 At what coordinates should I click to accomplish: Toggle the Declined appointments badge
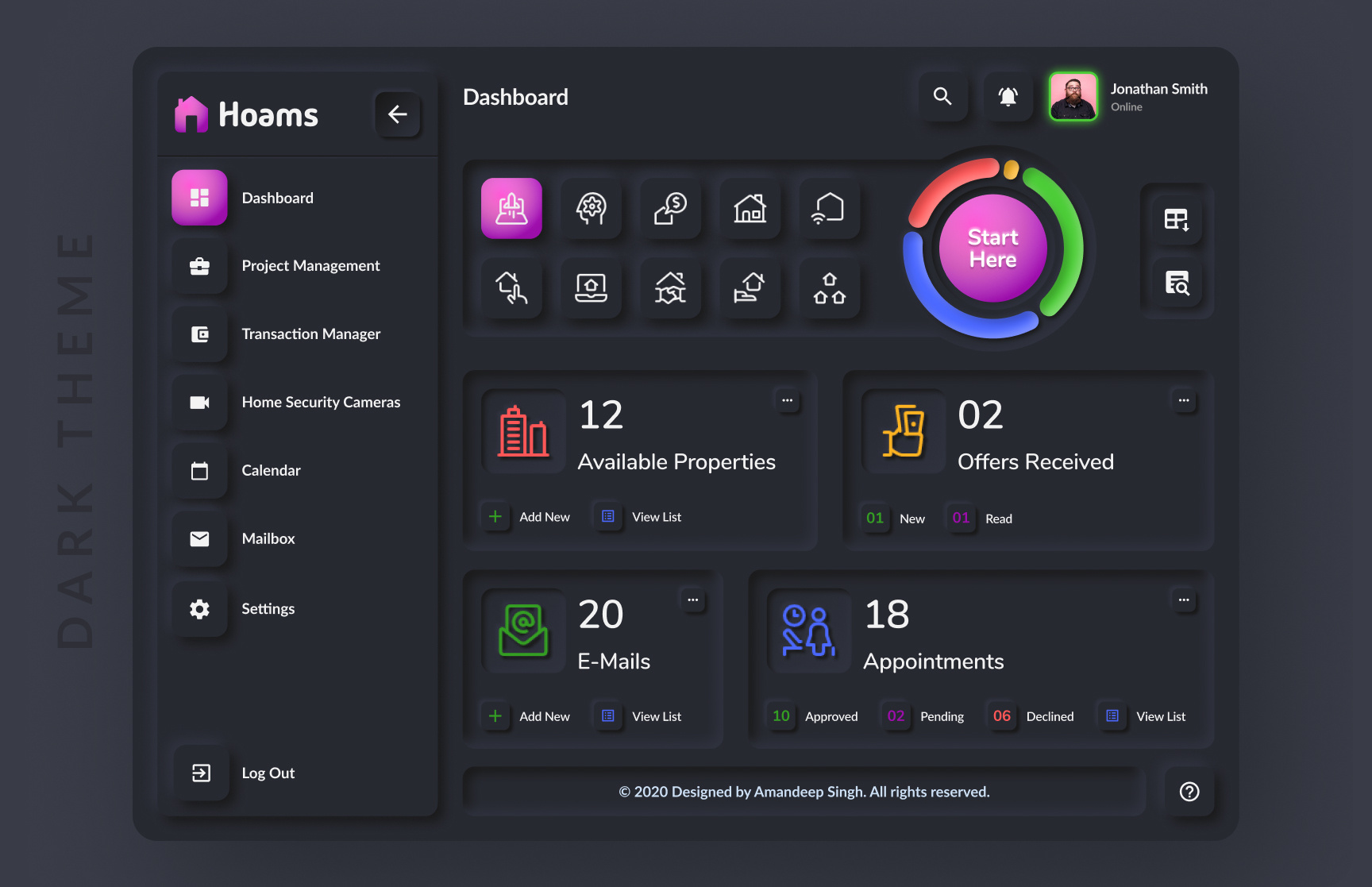tap(1001, 715)
